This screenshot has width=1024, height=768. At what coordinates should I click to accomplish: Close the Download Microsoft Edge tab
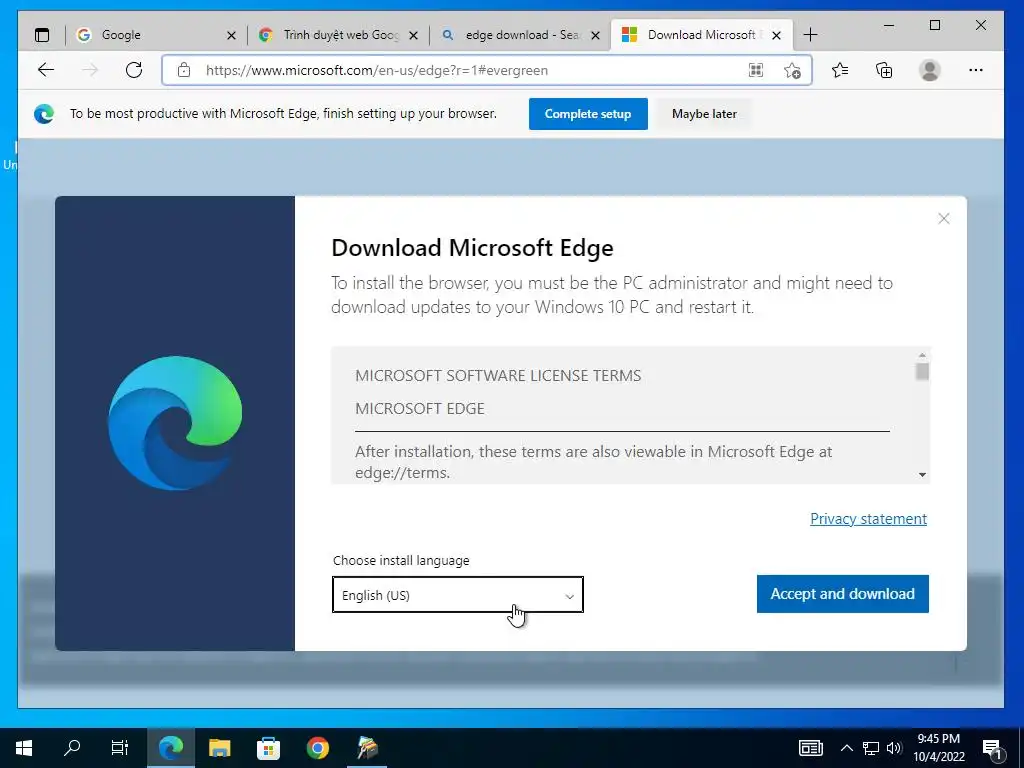(776, 35)
